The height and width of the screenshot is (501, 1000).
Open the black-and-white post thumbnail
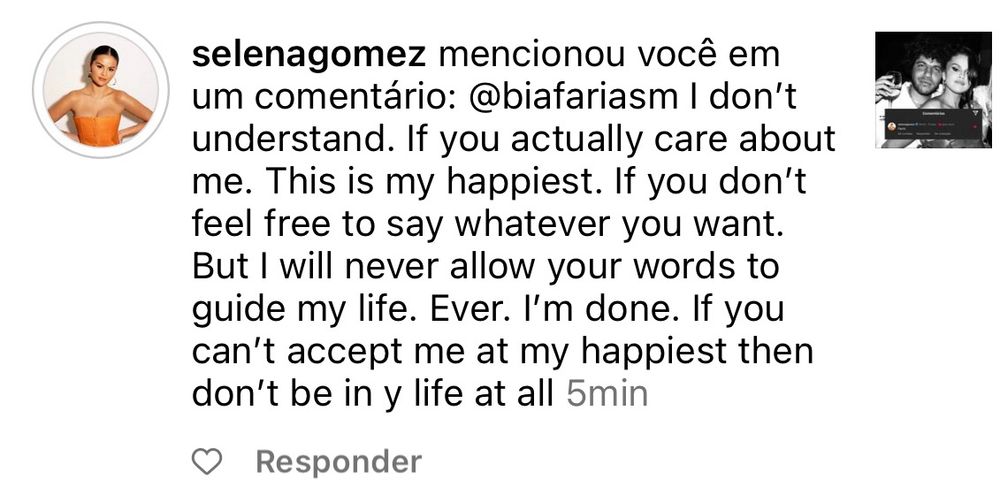click(933, 89)
